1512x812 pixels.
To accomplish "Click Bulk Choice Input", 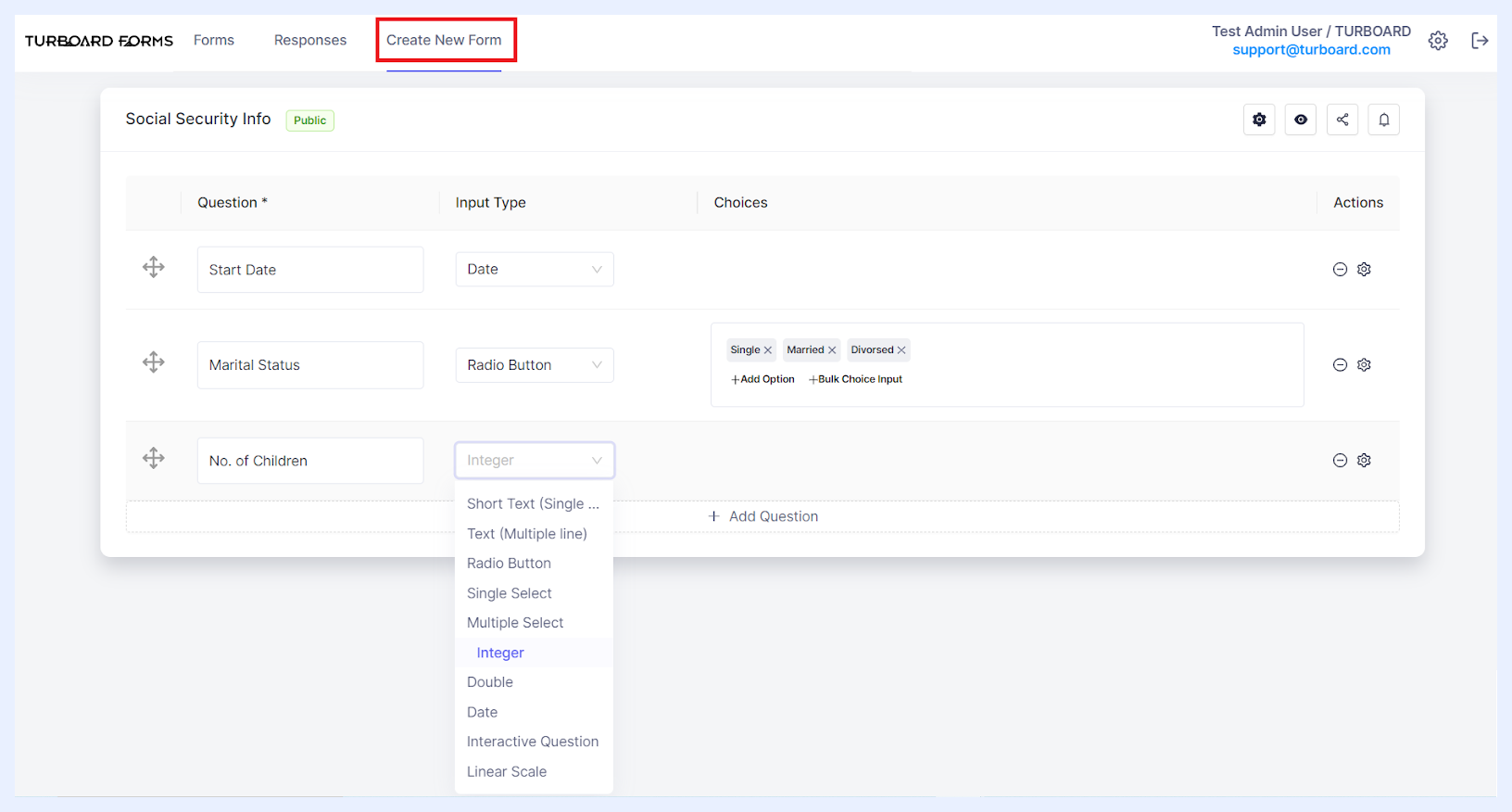I will pyautogui.click(x=855, y=379).
